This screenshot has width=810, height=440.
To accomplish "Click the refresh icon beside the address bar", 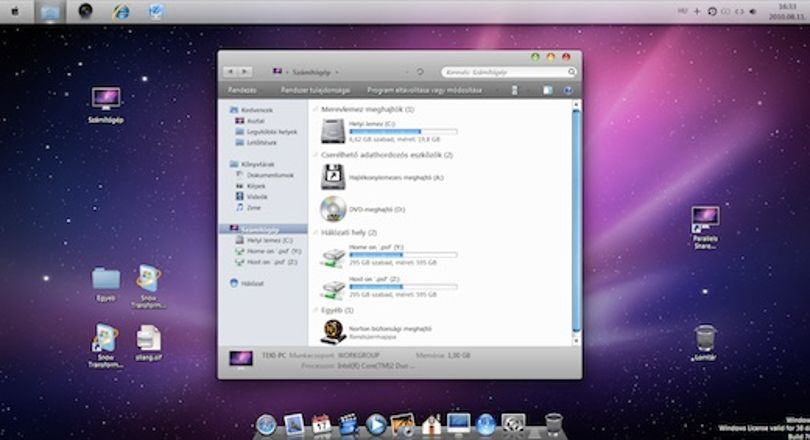I will click(x=420, y=72).
